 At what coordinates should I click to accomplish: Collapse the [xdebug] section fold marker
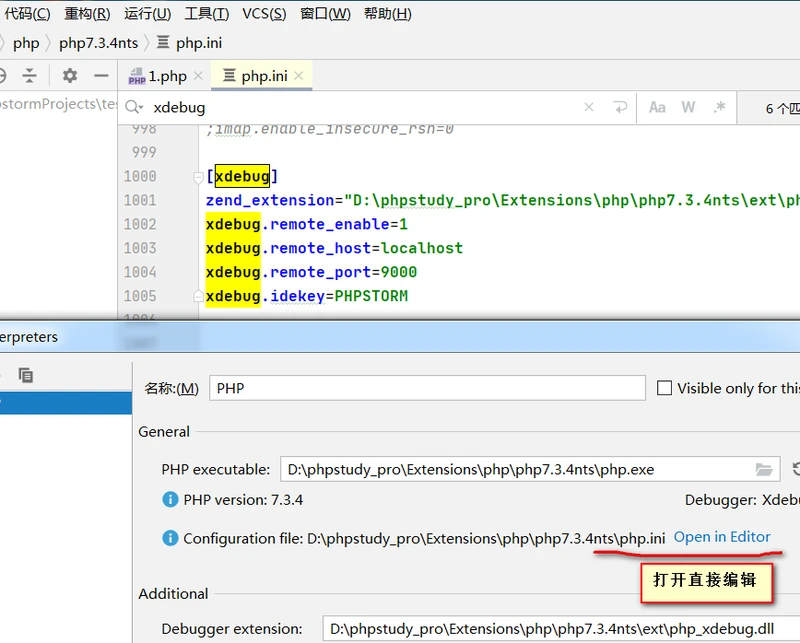click(198, 177)
